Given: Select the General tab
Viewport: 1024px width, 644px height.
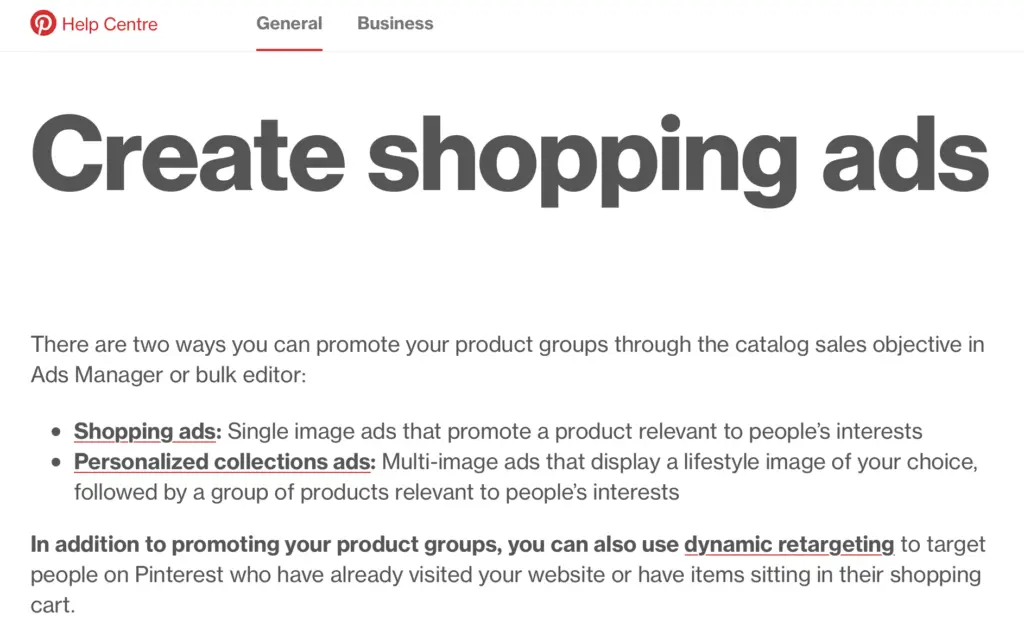Looking at the screenshot, I should point(289,23).
